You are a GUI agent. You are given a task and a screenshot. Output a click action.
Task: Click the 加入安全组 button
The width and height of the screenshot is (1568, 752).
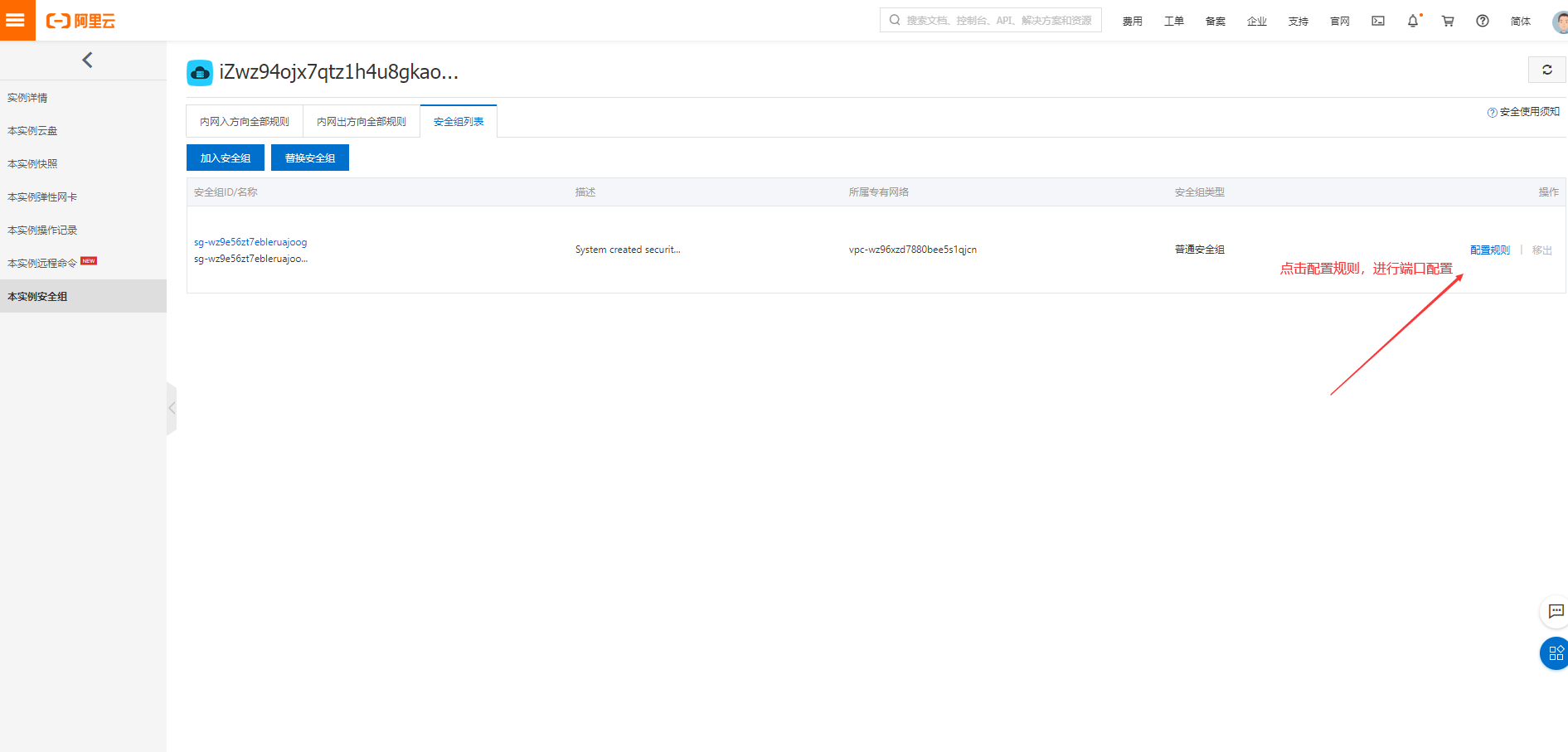tap(225, 158)
